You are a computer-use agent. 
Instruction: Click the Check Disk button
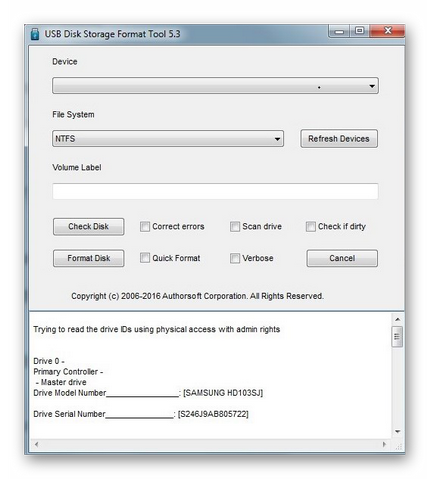click(x=89, y=227)
